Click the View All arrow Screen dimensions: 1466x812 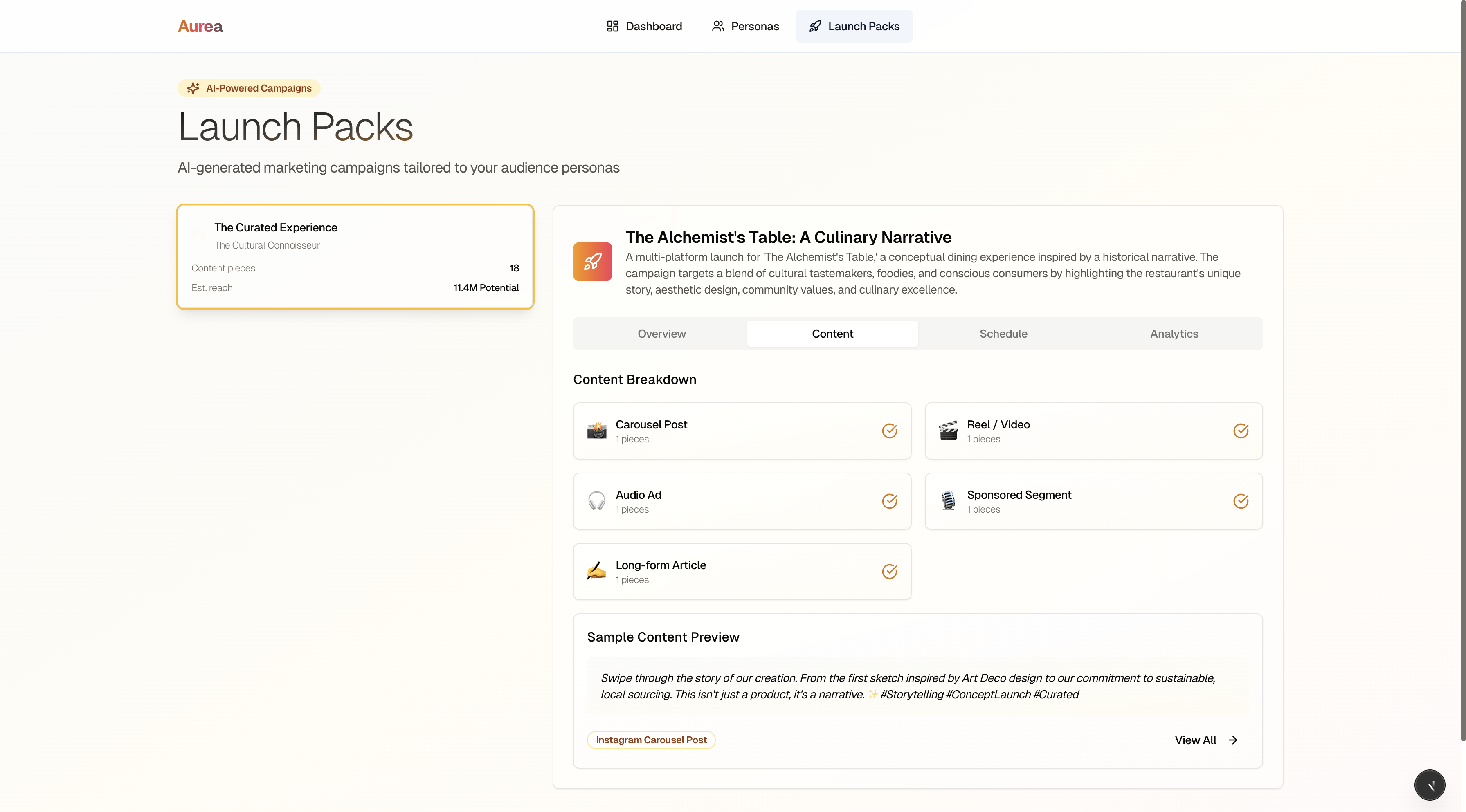click(x=1233, y=740)
